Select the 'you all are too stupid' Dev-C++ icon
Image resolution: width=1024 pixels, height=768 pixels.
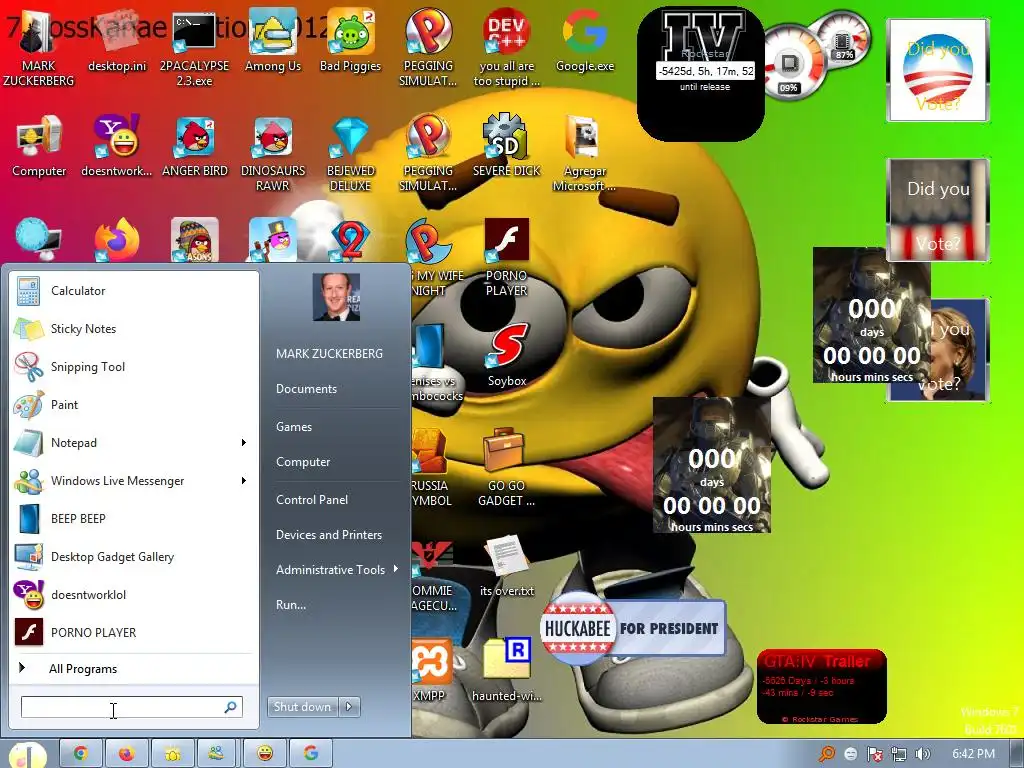507,48
